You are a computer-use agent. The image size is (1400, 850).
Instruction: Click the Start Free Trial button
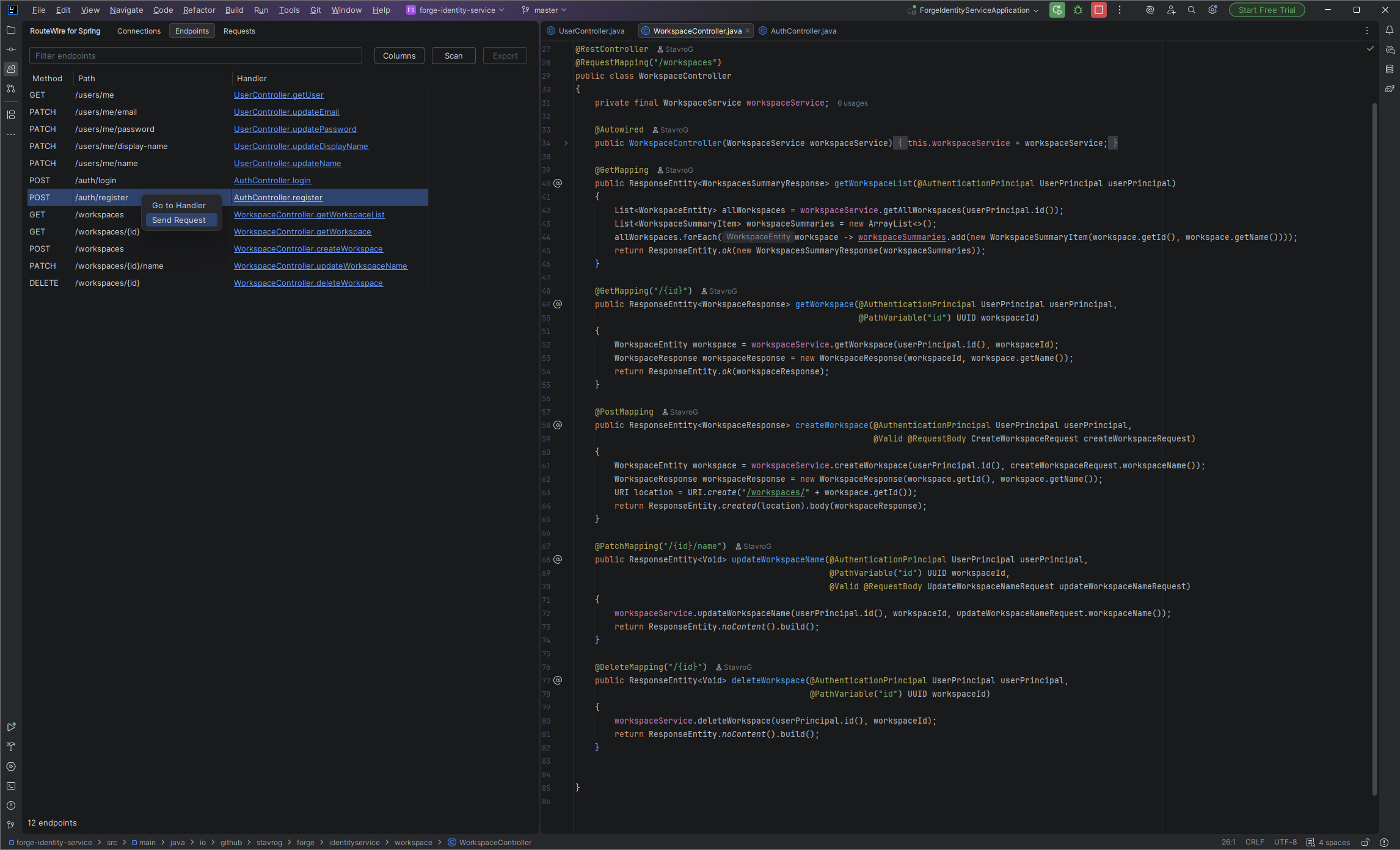pyautogui.click(x=1267, y=10)
